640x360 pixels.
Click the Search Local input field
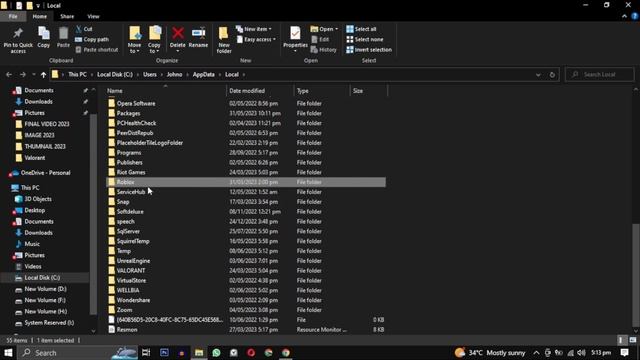[600, 75]
